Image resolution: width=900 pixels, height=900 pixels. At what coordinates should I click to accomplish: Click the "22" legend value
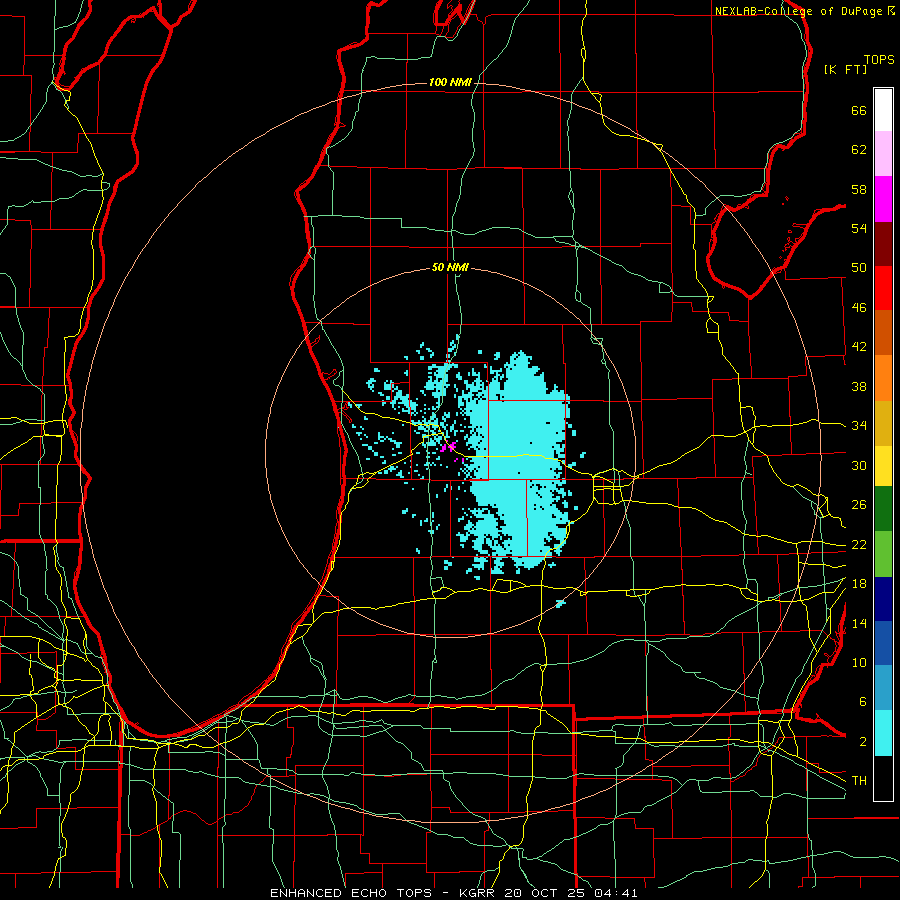(x=859, y=544)
